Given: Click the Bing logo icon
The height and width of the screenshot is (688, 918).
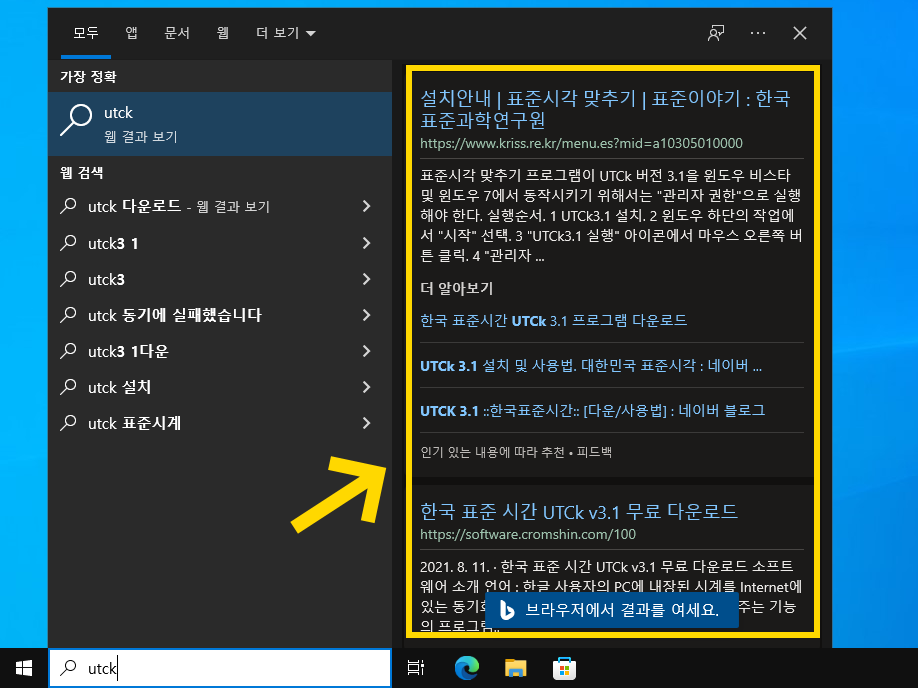Looking at the screenshot, I should (507, 610).
